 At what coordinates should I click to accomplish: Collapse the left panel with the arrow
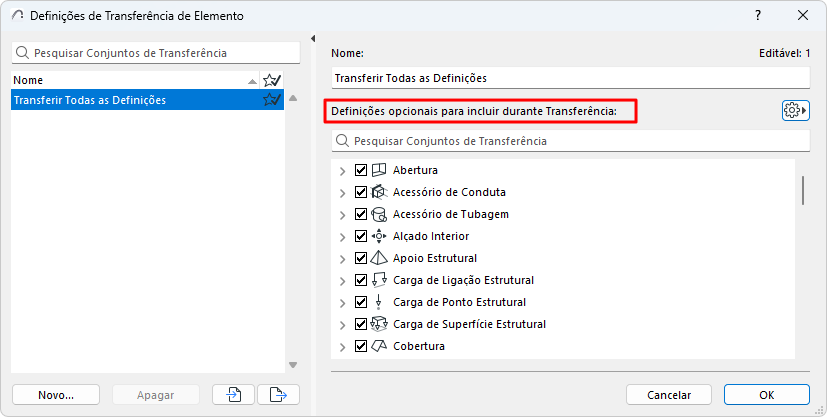click(314, 39)
